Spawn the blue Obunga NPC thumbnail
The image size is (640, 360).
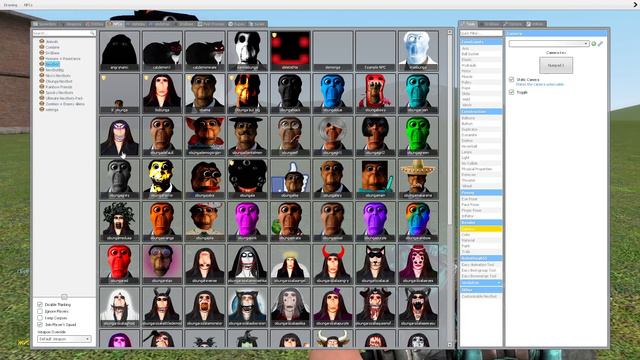pyautogui.click(x=333, y=93)
